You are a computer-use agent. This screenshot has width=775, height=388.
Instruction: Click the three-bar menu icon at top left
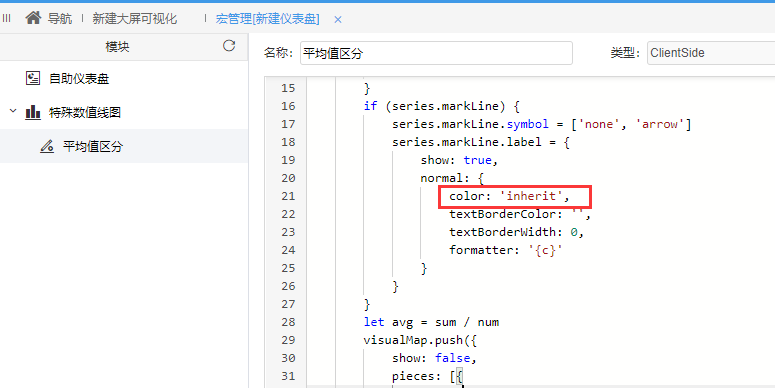click(x=6, y=19)
